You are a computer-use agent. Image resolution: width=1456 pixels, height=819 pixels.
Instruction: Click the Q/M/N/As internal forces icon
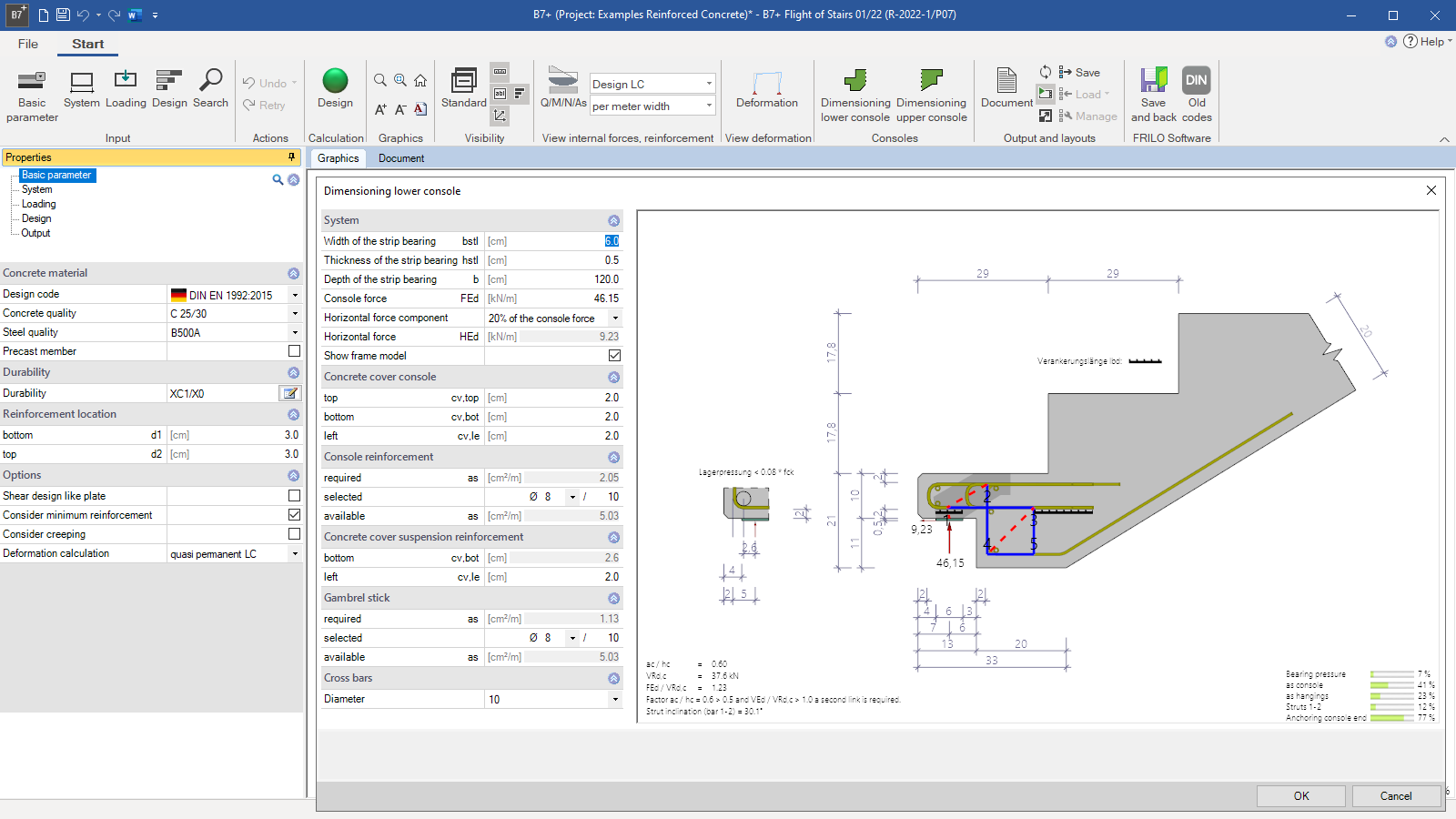[563, 88]
